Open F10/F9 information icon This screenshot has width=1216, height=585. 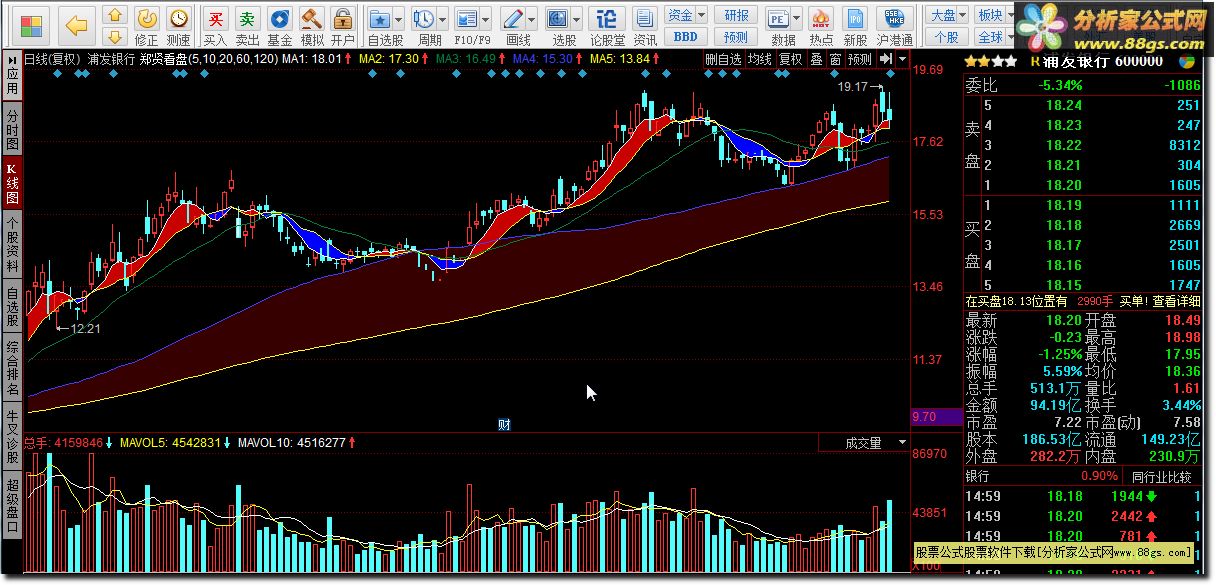coord(466,19)
